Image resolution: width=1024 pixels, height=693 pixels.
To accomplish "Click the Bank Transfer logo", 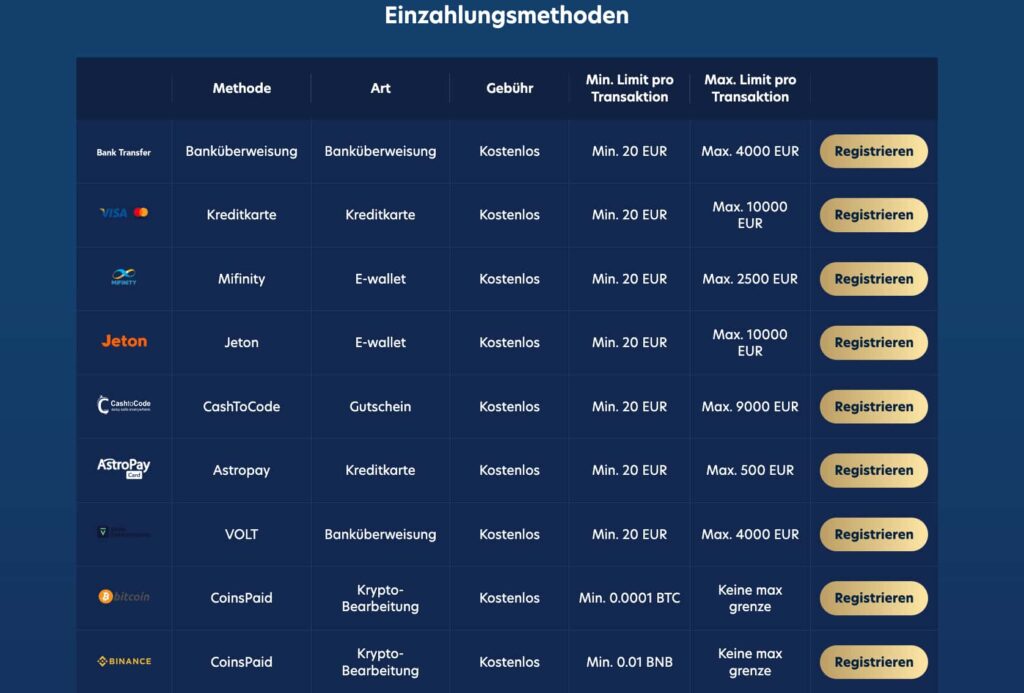I will pyautogui.click(x=124, y=151).
